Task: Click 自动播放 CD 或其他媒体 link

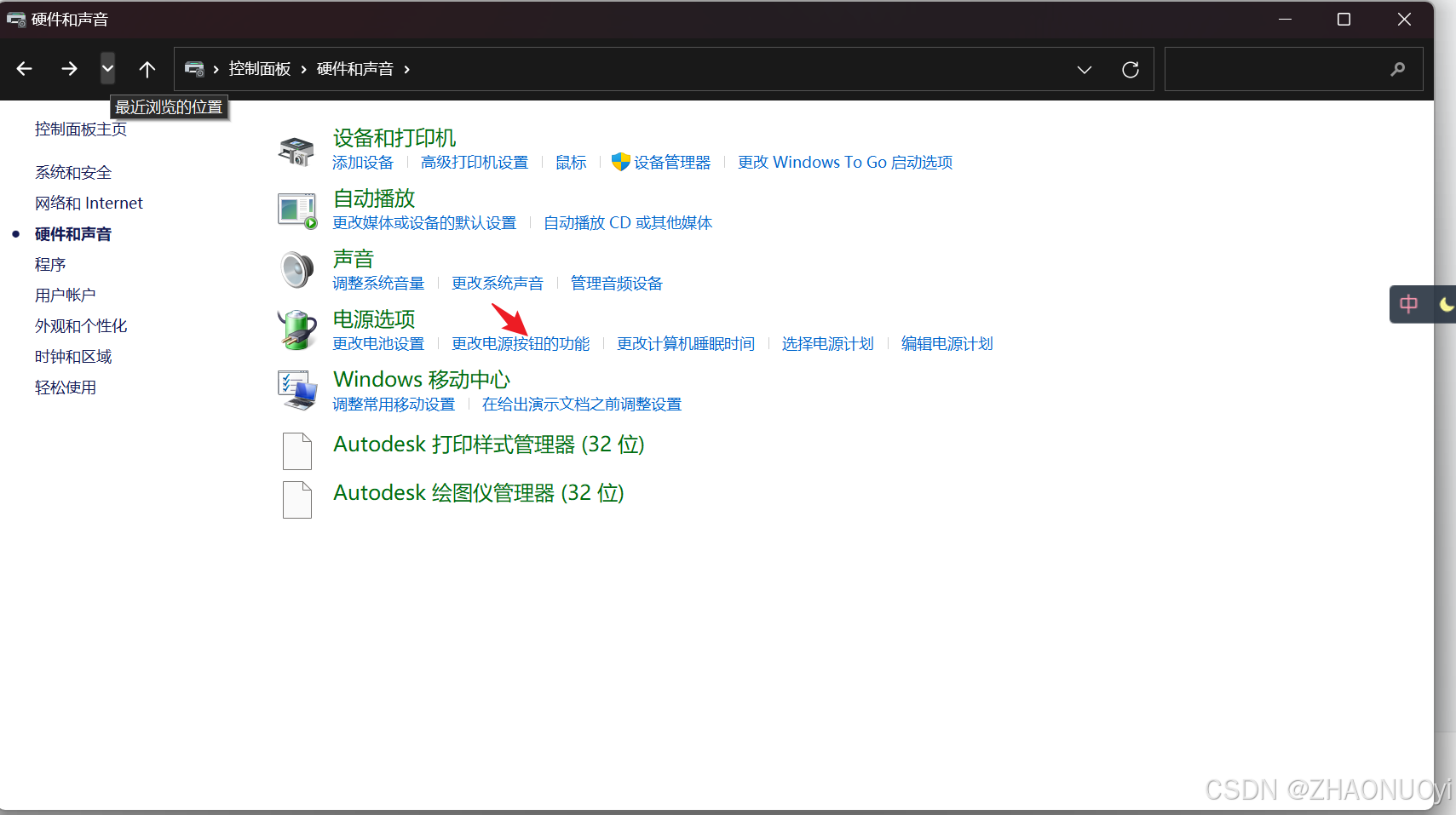Action: tap(628, 223)
